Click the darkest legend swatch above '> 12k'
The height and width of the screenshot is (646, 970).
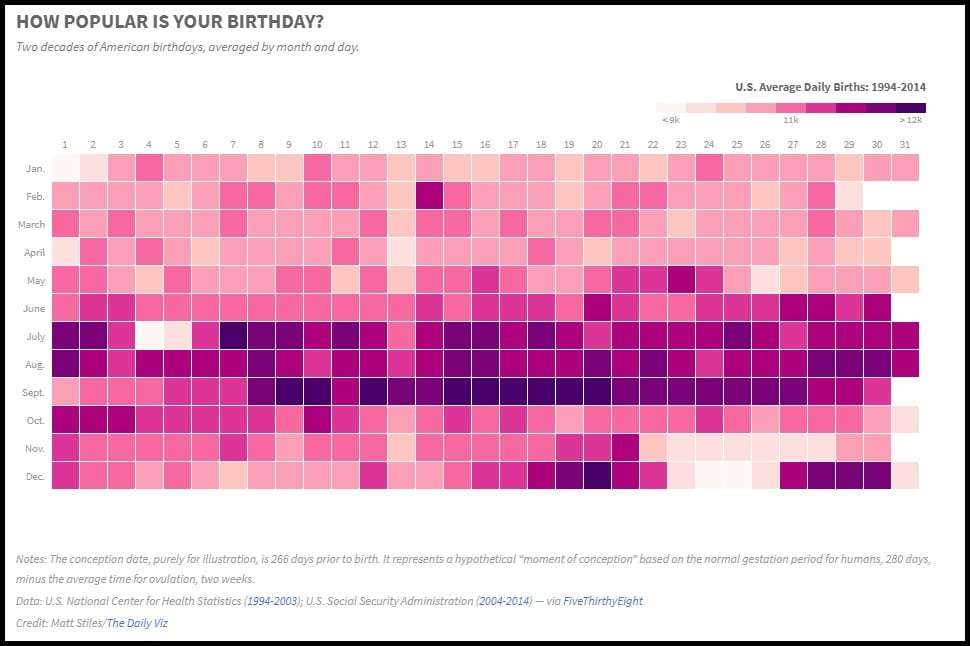(911, 107)
